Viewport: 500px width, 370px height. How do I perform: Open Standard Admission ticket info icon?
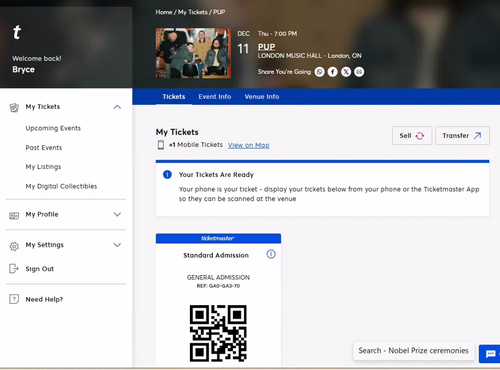271,254
